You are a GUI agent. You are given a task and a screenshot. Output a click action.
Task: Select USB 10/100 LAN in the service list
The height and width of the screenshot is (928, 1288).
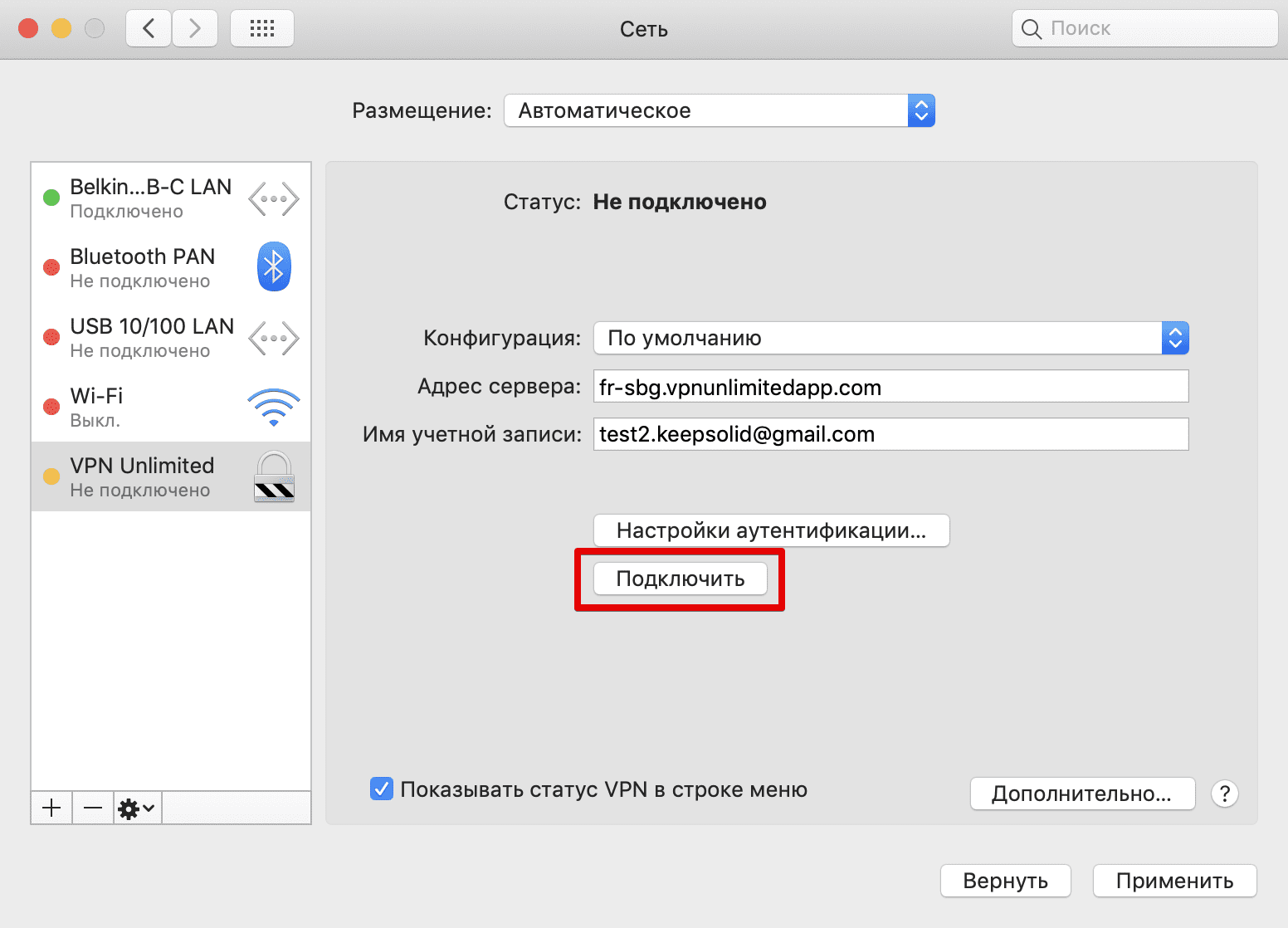pos(152,337)
